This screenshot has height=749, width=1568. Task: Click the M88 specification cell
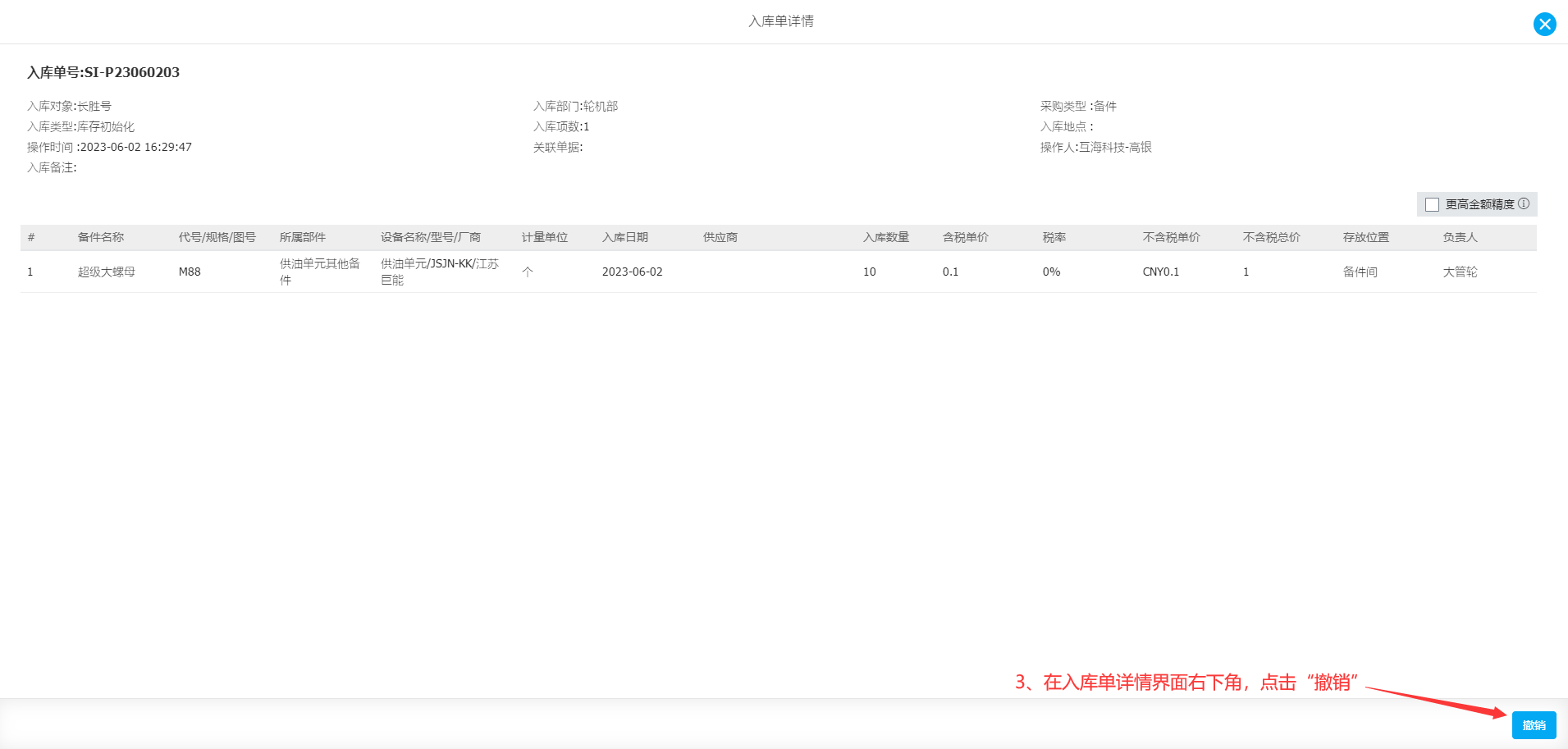coord(190,272)
